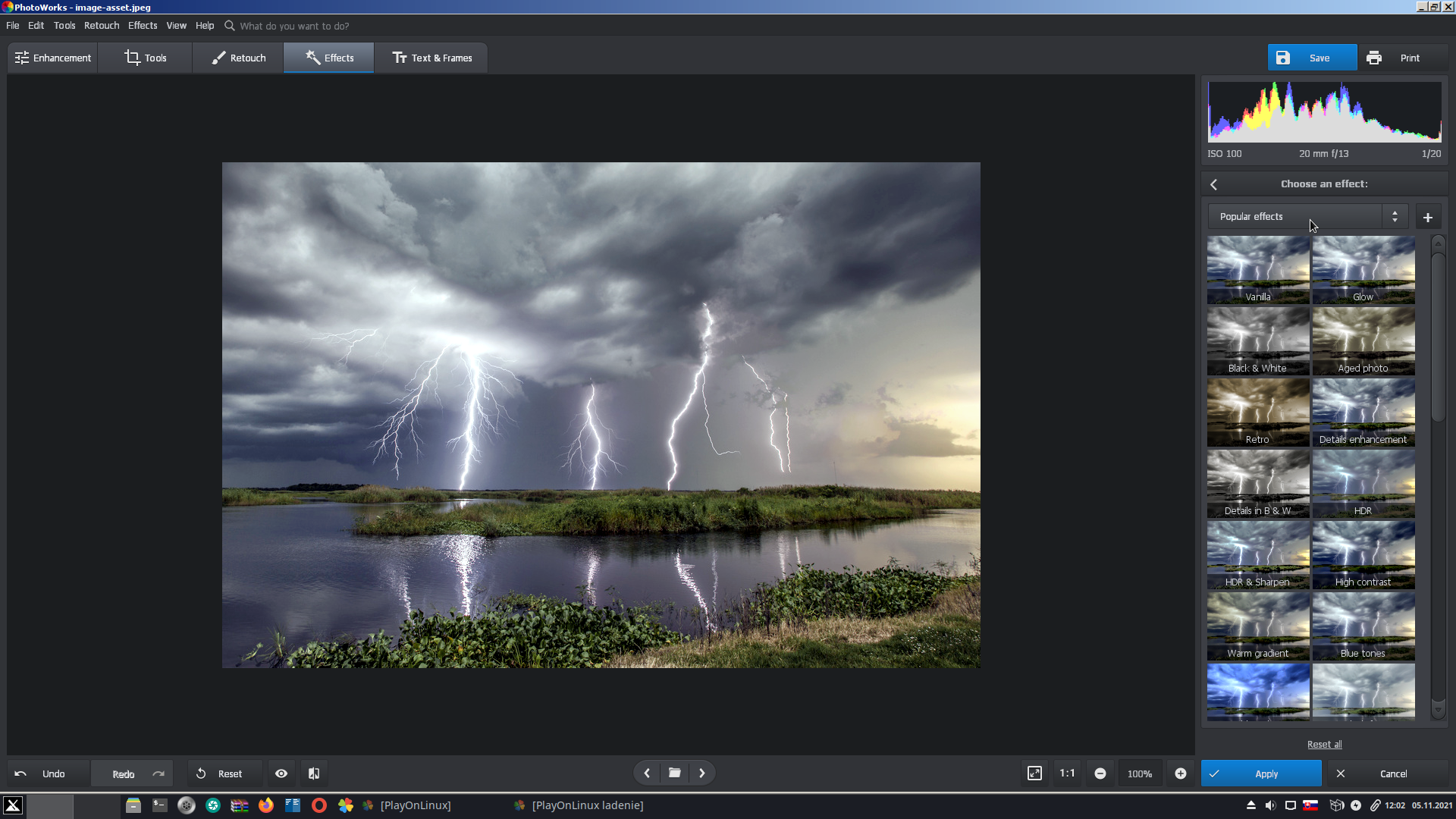
Task: Select the High contrast effect
Action: (1363, 555)
